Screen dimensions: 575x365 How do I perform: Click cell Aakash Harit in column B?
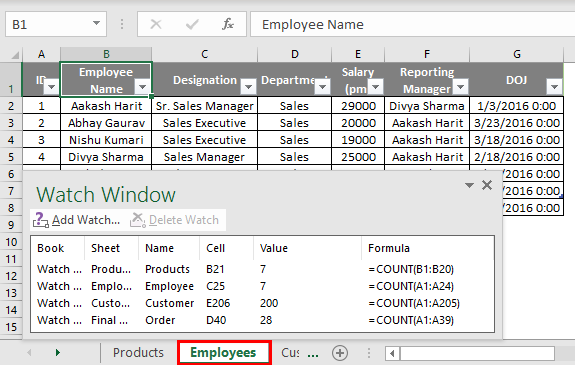click(106, 106)
